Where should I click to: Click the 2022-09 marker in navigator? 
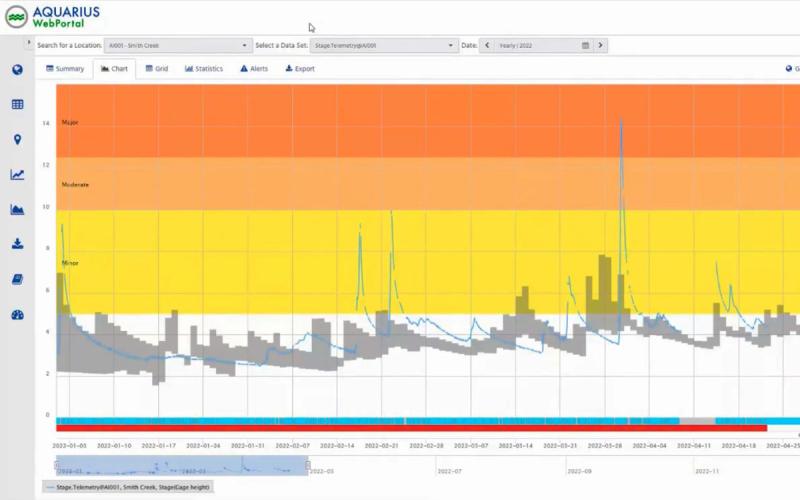point(580,471)
